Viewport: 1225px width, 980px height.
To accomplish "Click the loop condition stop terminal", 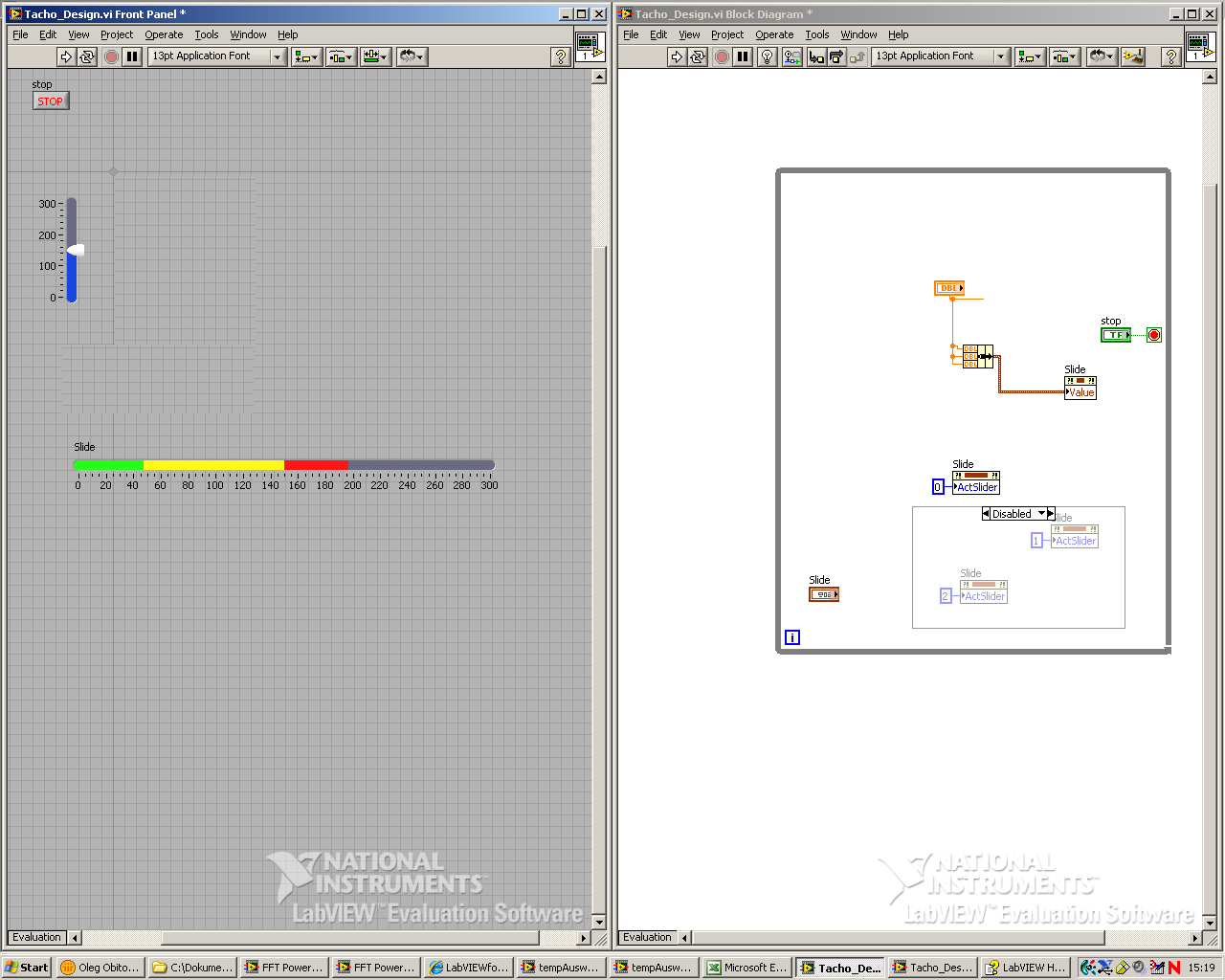I will (1154, 335).
